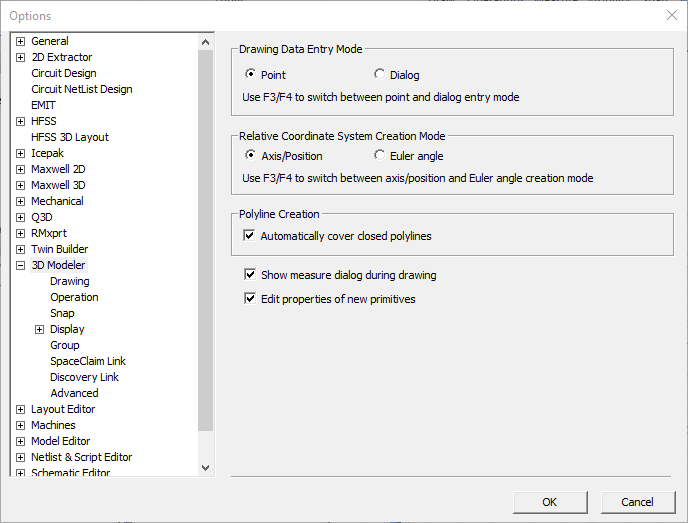Select Snap in the options tree
The width and height of the screenshot is (688, 523).
point(62,313)
